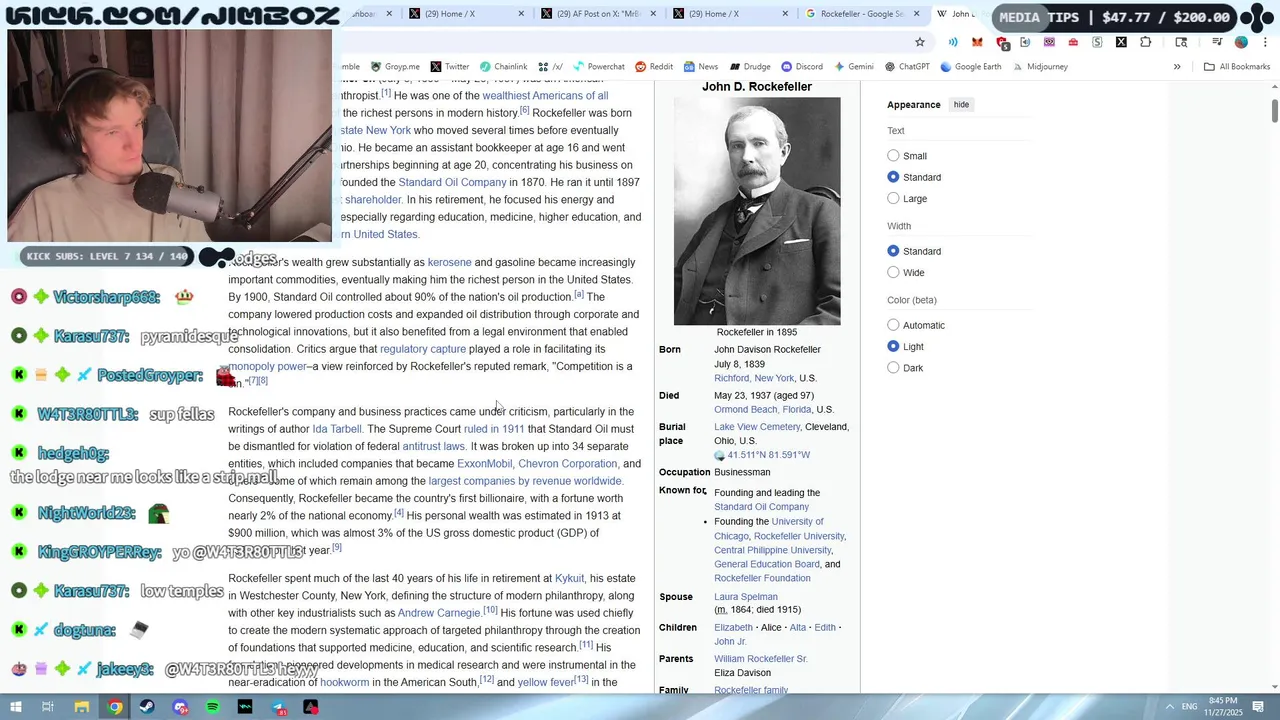Follow the kerosene link
This screenshot has width=1280, height=720.
pos(449,262)
